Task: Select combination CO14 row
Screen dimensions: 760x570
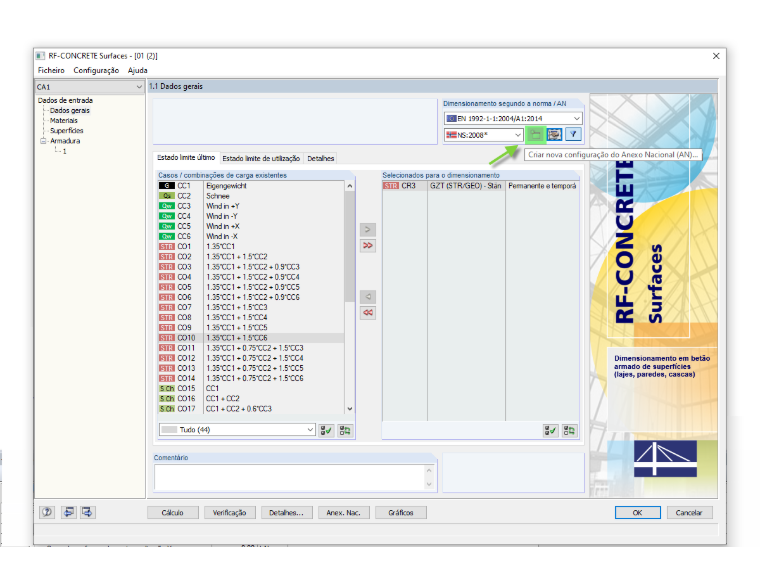Action: click(x=251, y=378)
